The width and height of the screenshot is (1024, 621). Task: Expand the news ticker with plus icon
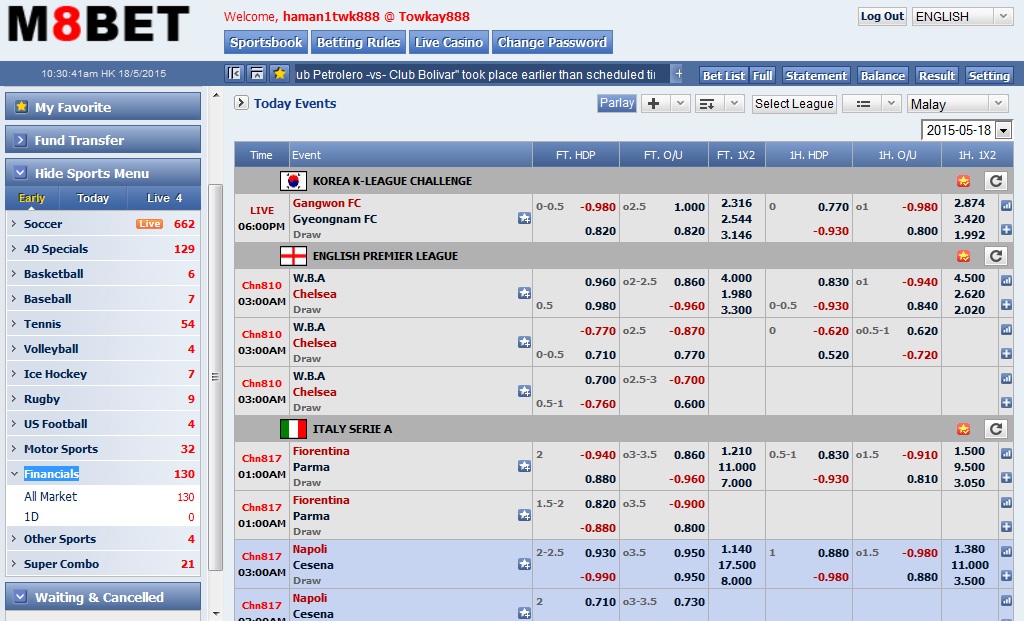coord(679,74)
